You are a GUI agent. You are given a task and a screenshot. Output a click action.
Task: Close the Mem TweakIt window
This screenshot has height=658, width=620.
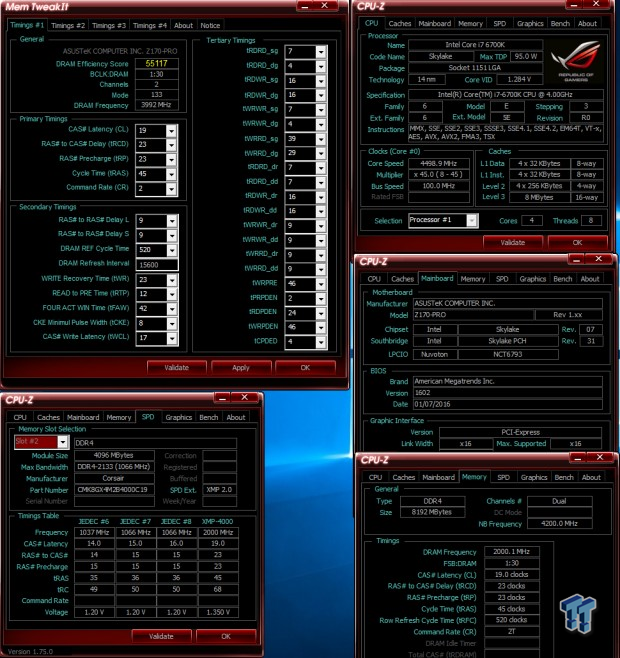pos(324,6)
